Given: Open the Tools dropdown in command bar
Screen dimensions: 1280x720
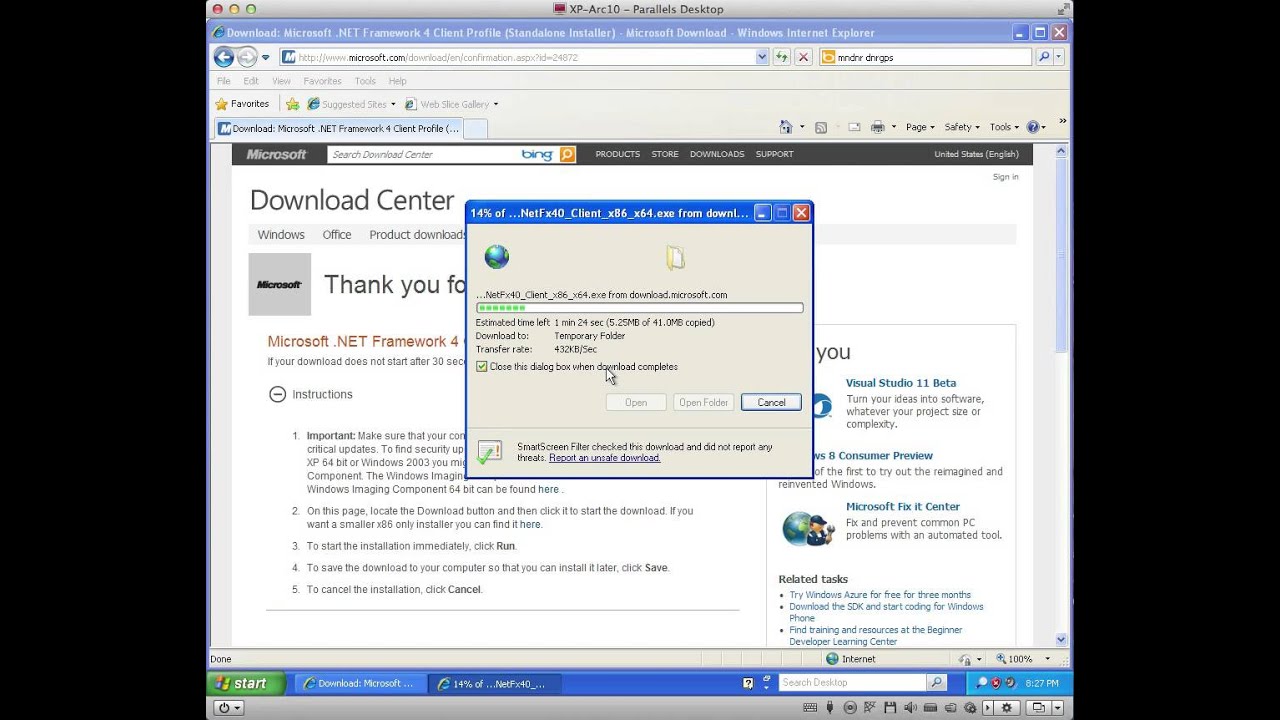Looking at the screenshot, I should coord(1004,127).
